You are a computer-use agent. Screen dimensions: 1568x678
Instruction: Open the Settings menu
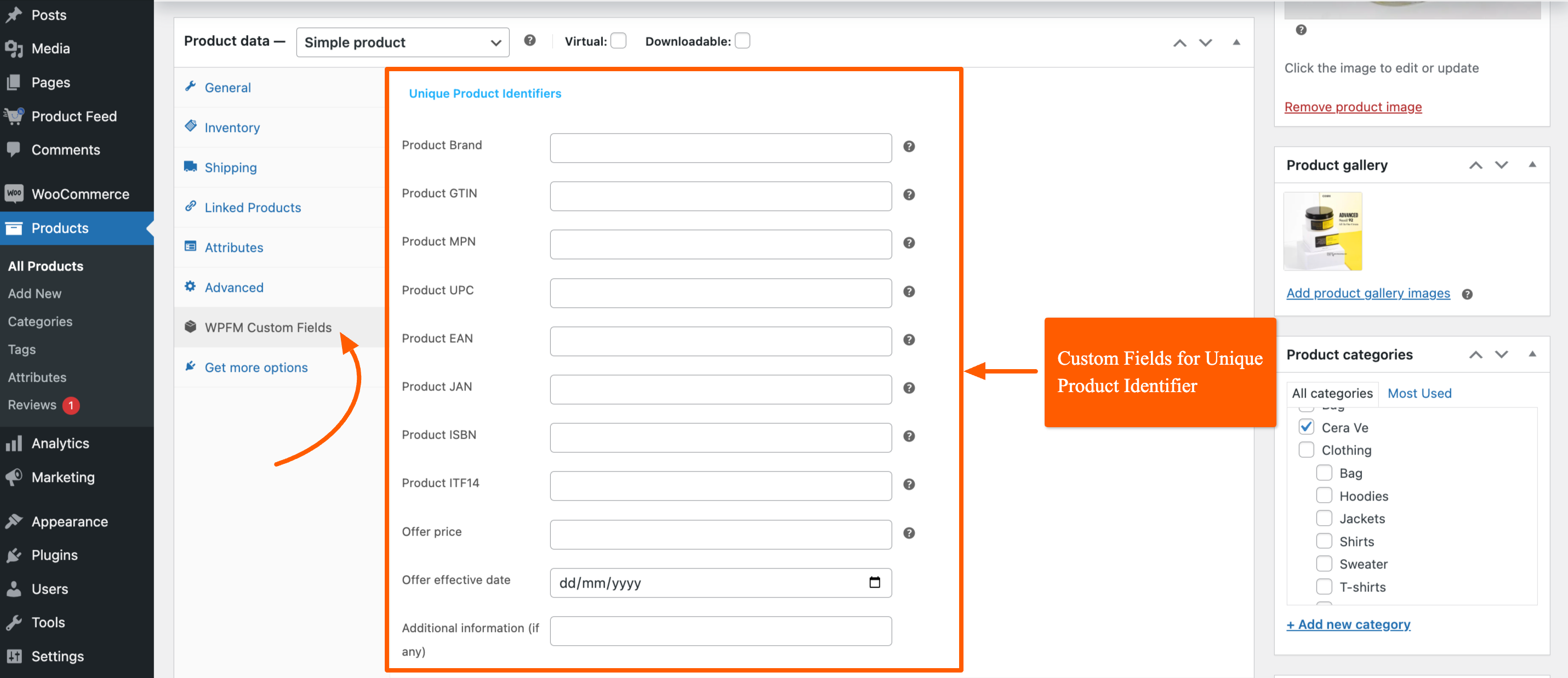point(77,657)
